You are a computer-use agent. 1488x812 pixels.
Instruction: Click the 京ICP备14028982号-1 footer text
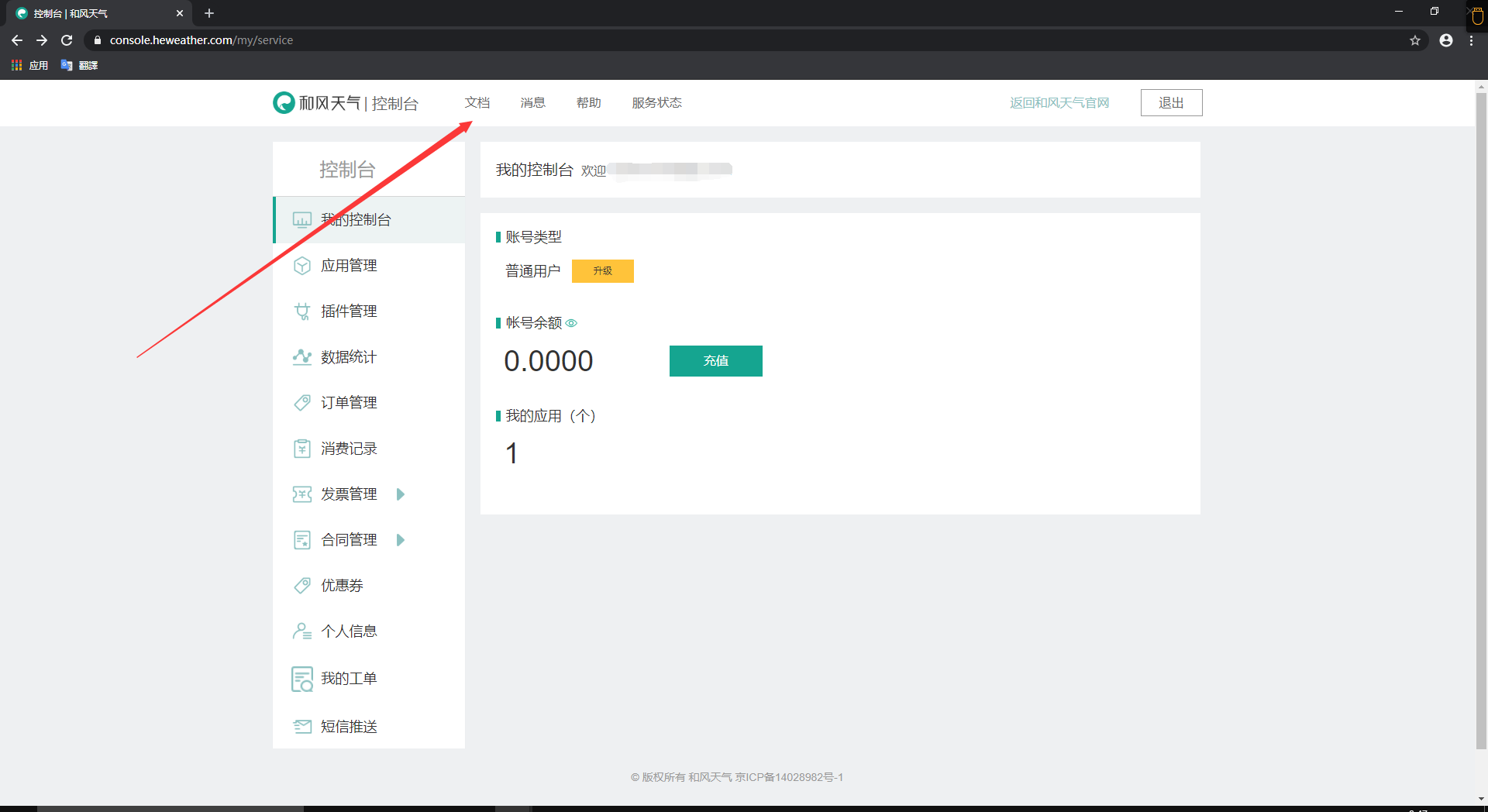(x=789, y=777)
